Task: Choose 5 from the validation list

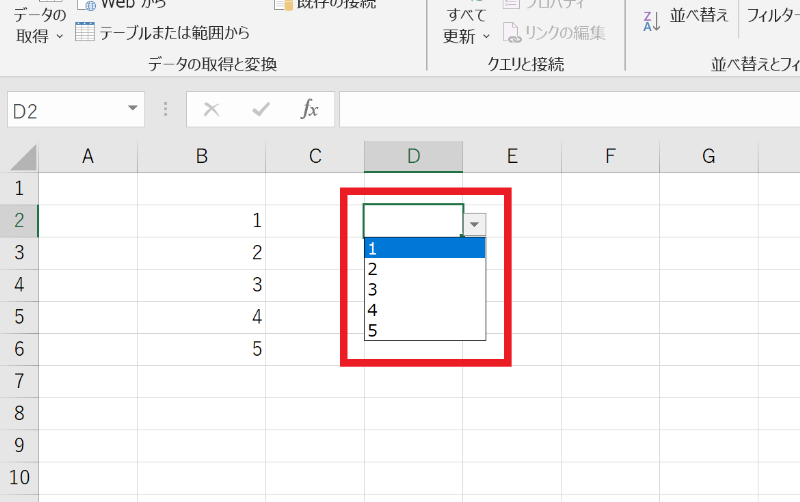Action: pyautogui.click(x=424, y=330)
